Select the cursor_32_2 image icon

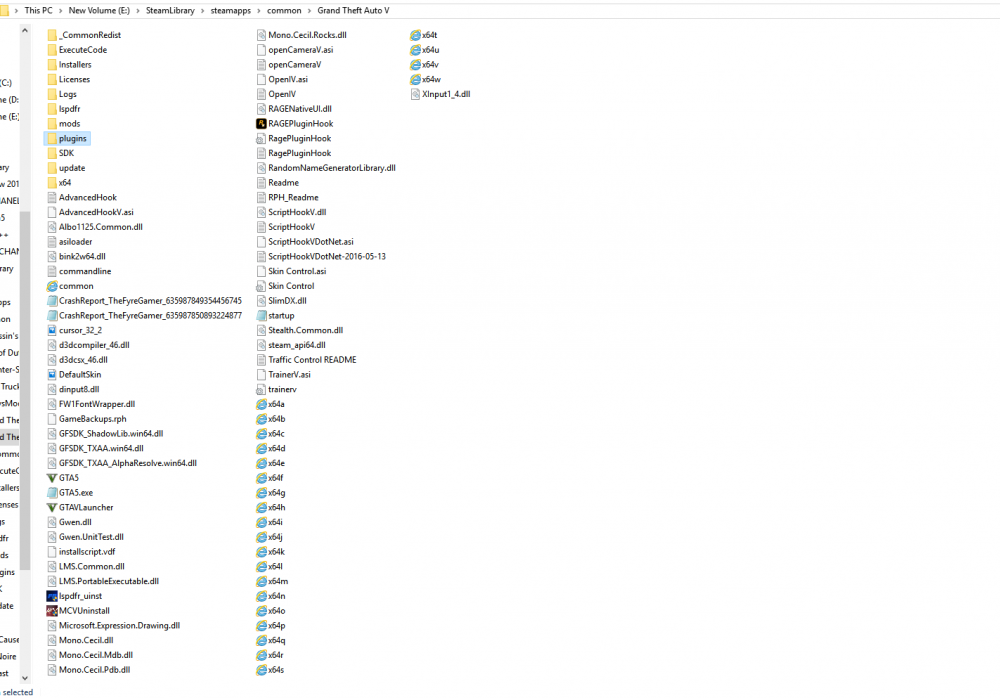pyautogui.click(x=52, y=330)
